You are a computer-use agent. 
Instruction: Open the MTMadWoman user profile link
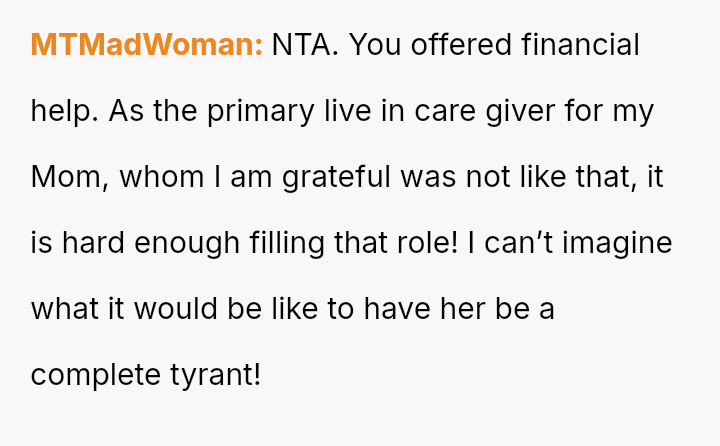click(146, 45)
